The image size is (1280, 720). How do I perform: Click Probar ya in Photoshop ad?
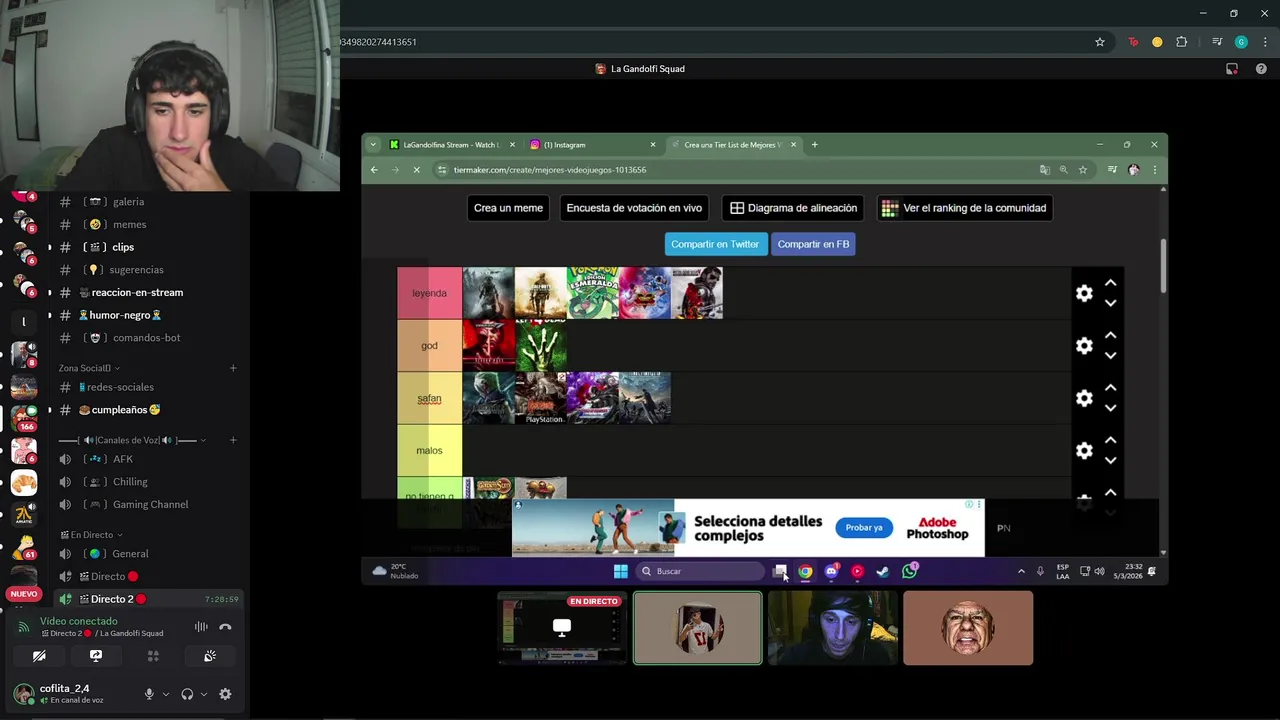(x=864, y=528)
